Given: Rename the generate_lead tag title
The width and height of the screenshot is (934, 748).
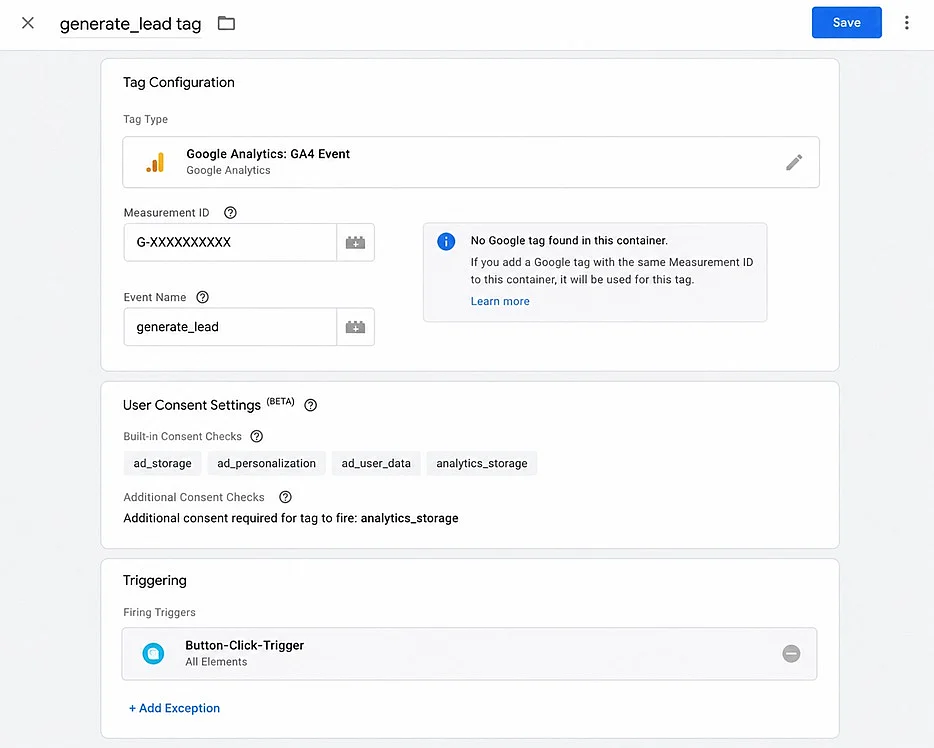Looking at the screenshot, I should (x=130, y=24).
